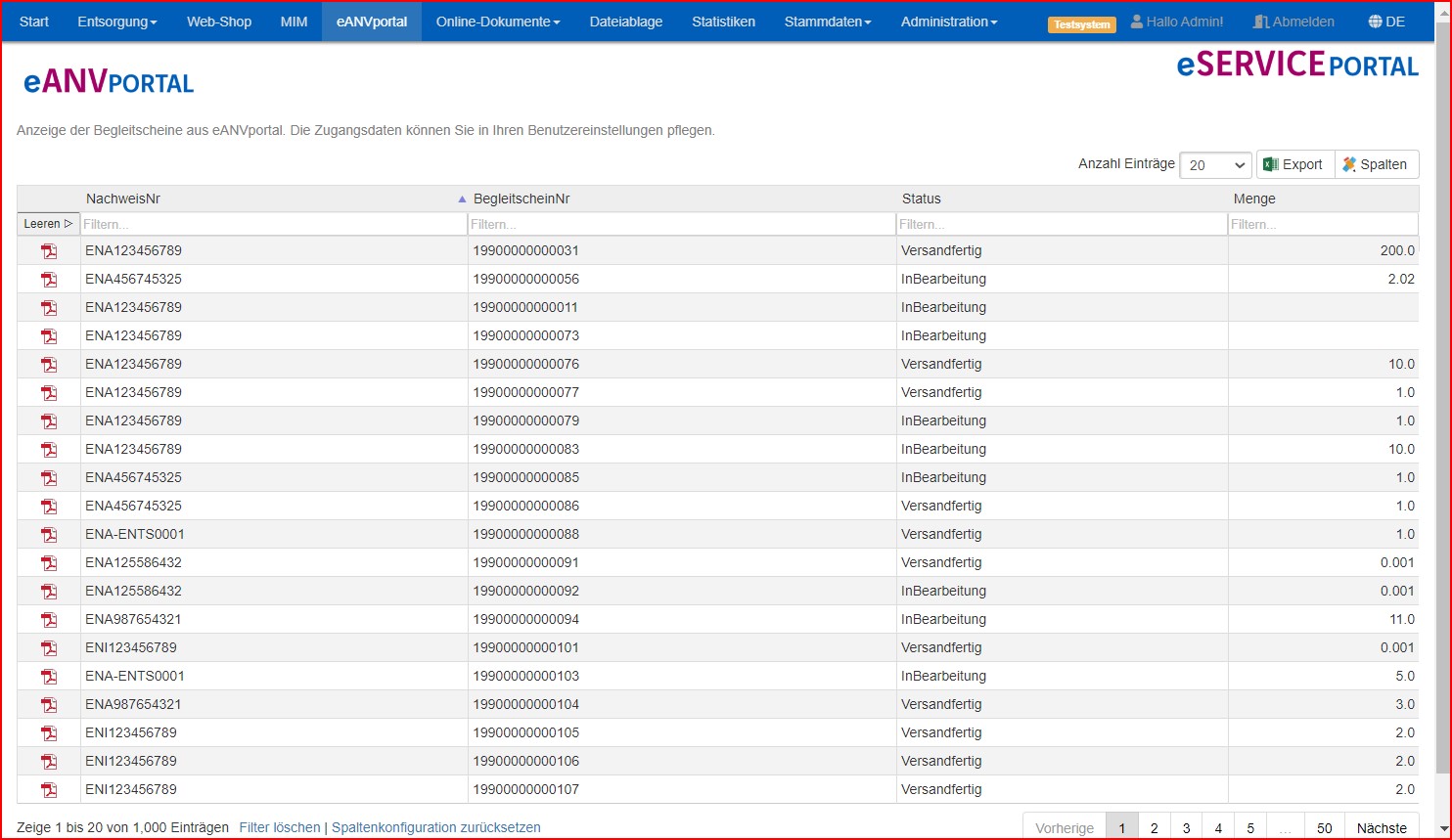1452x840 pixels.
Task: Sort by BegleitscheinNr column header
Action: tap(681, 199)
